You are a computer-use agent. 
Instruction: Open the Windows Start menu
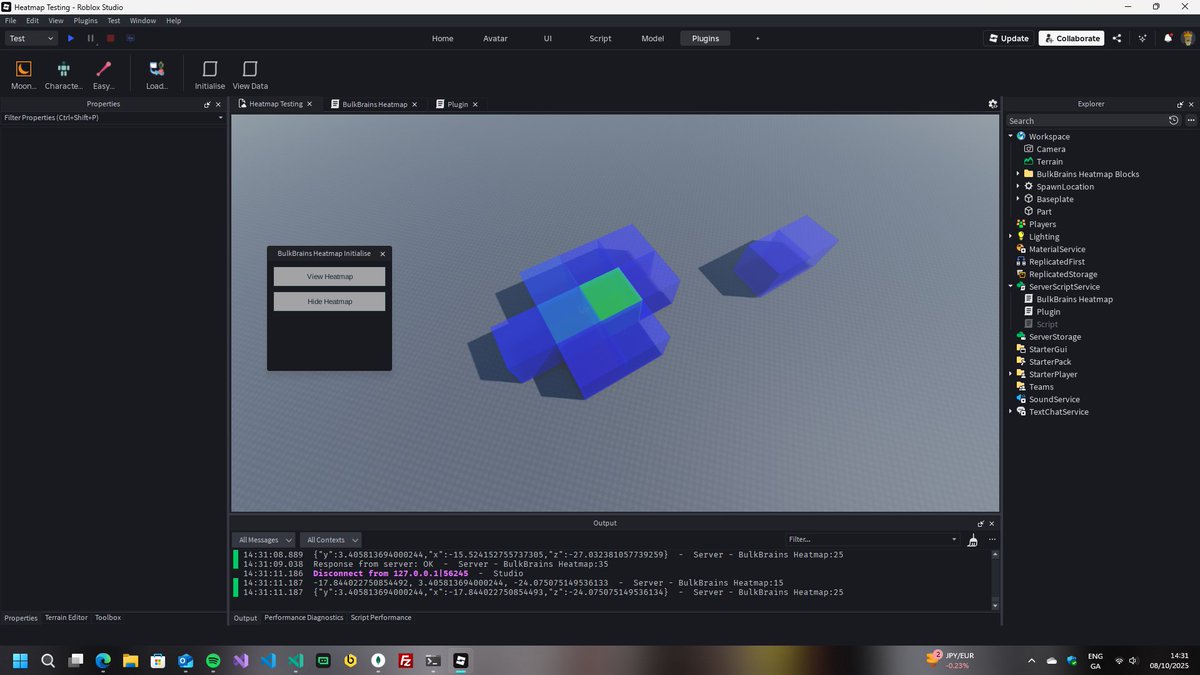point(21,661)
